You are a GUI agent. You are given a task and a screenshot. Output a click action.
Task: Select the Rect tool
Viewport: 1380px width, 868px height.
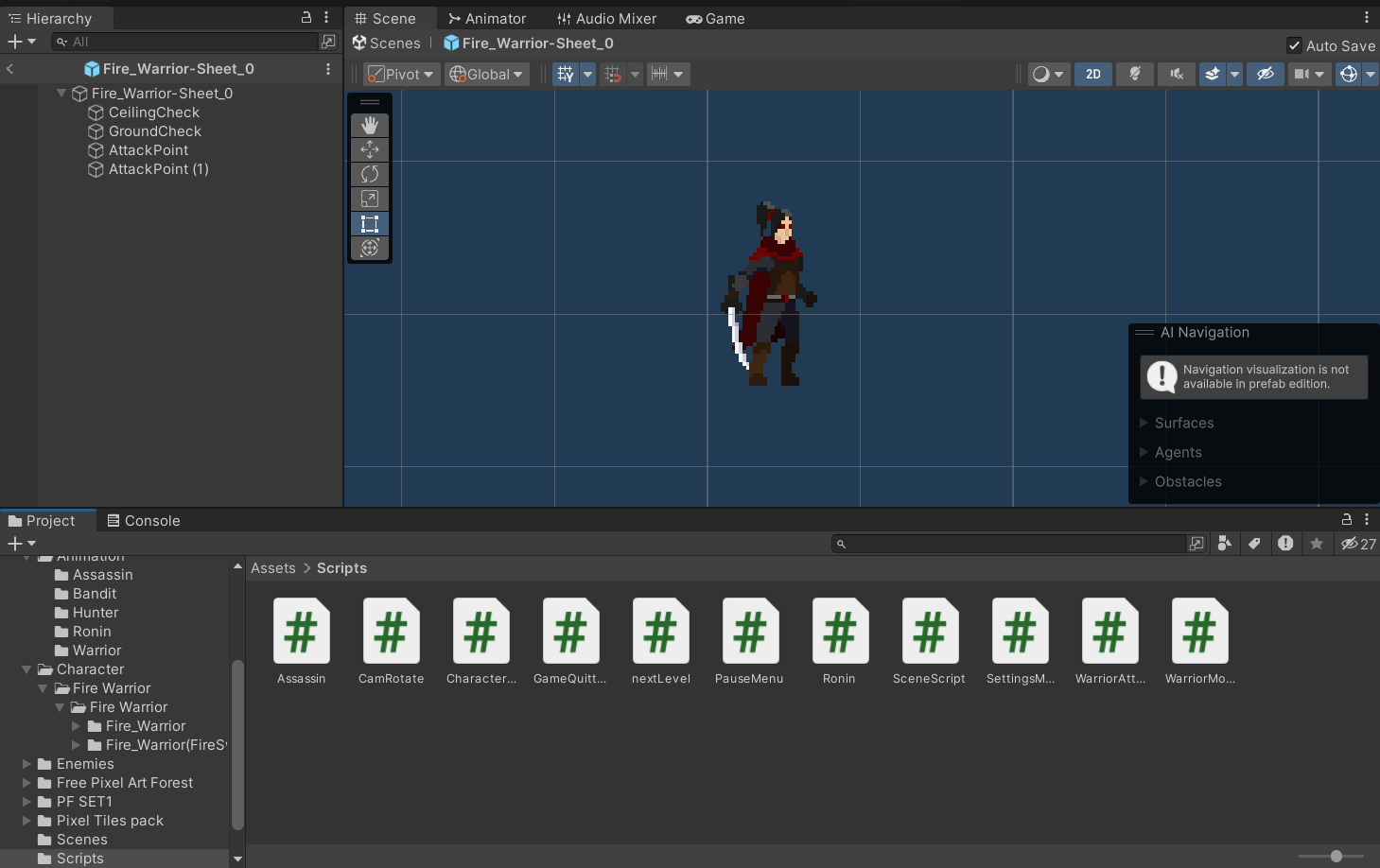coord(370,223)
